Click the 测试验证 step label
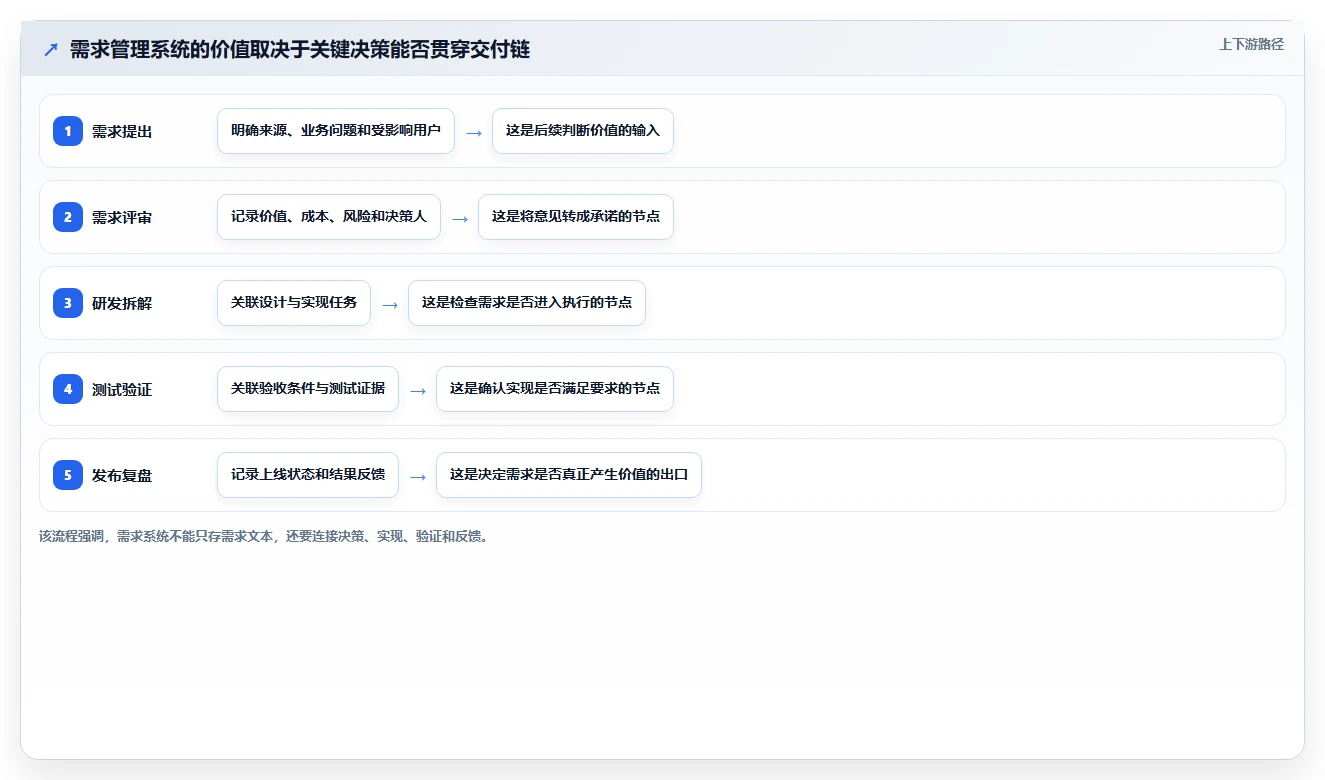The height and width of the screenshot is (780, 1325). pyautogui.click(x=122, y=389)
